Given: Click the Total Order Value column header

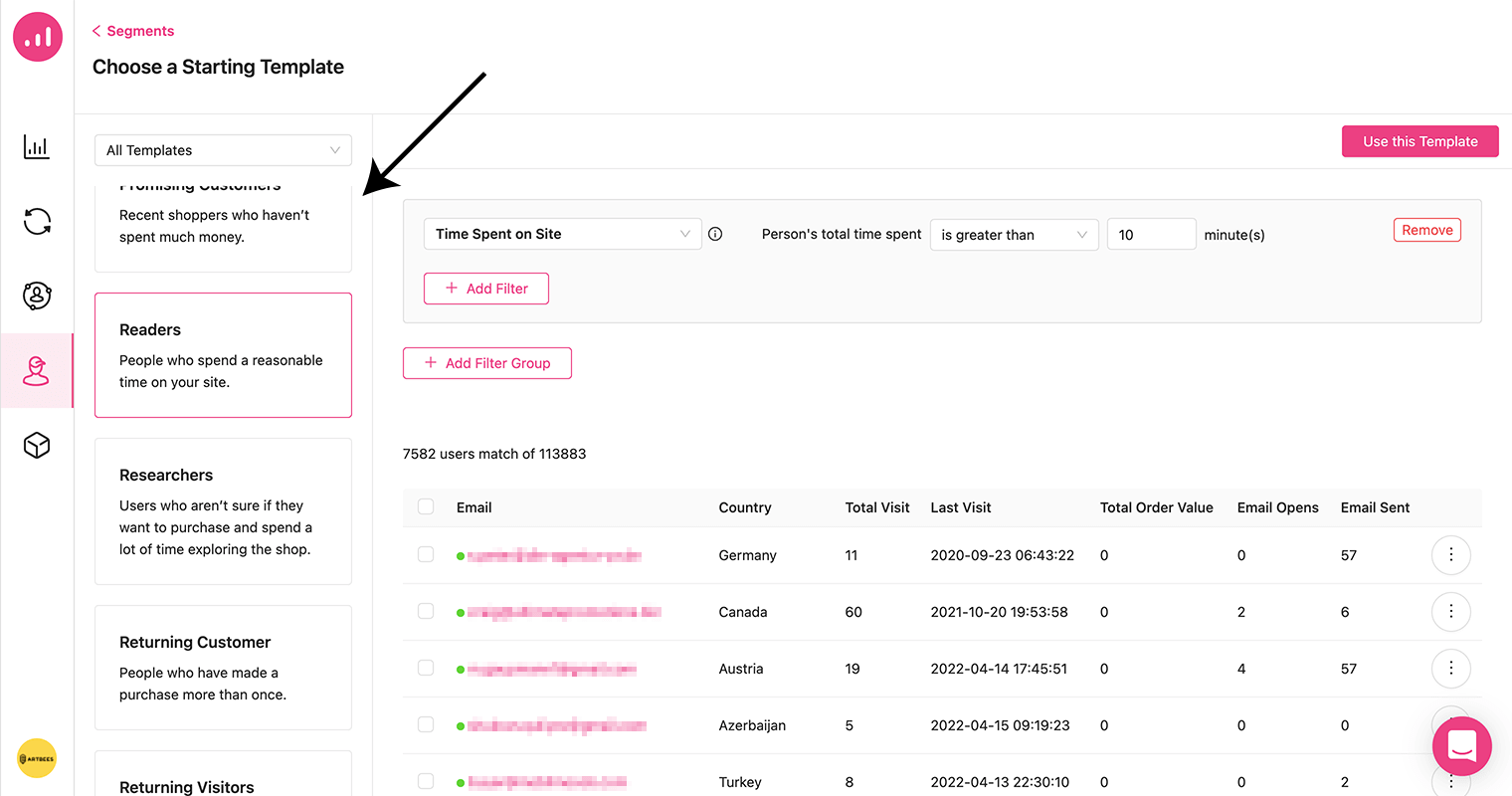Looking at the screenshot, I should [x=1157, y=507].
